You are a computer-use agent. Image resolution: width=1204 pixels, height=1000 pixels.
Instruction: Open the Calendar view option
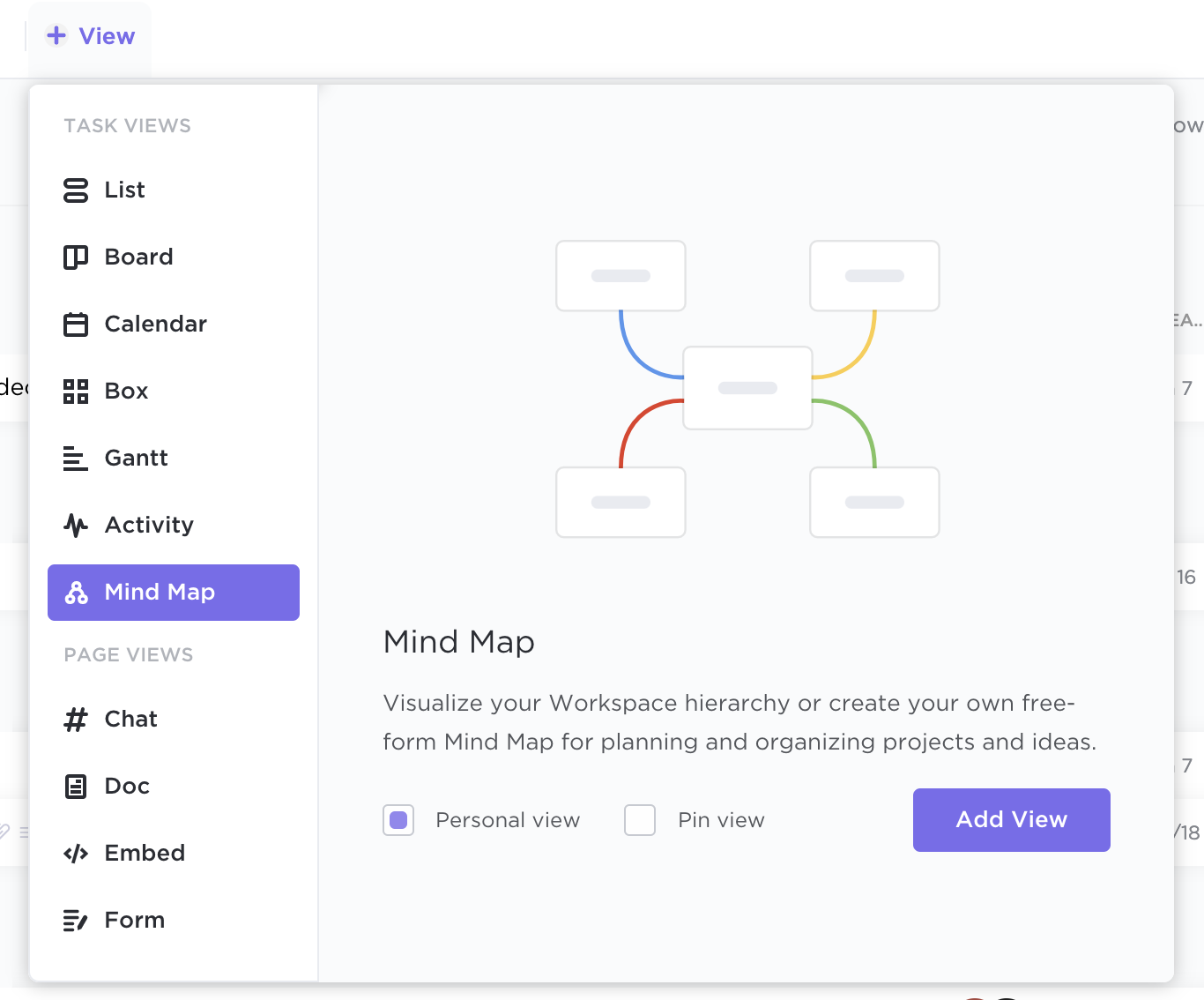pos(156,325)
